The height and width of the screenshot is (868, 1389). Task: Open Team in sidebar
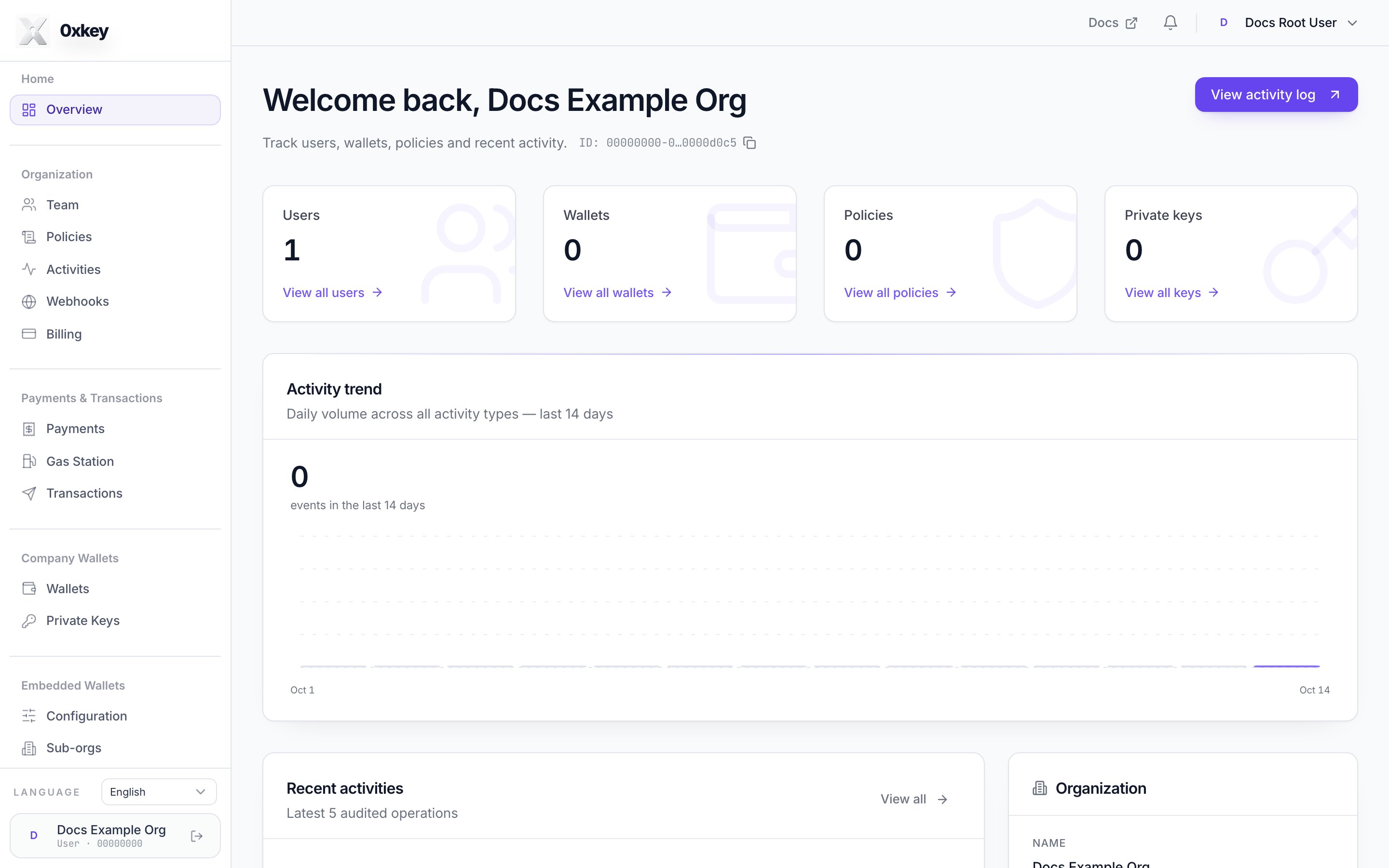(115, 205)
